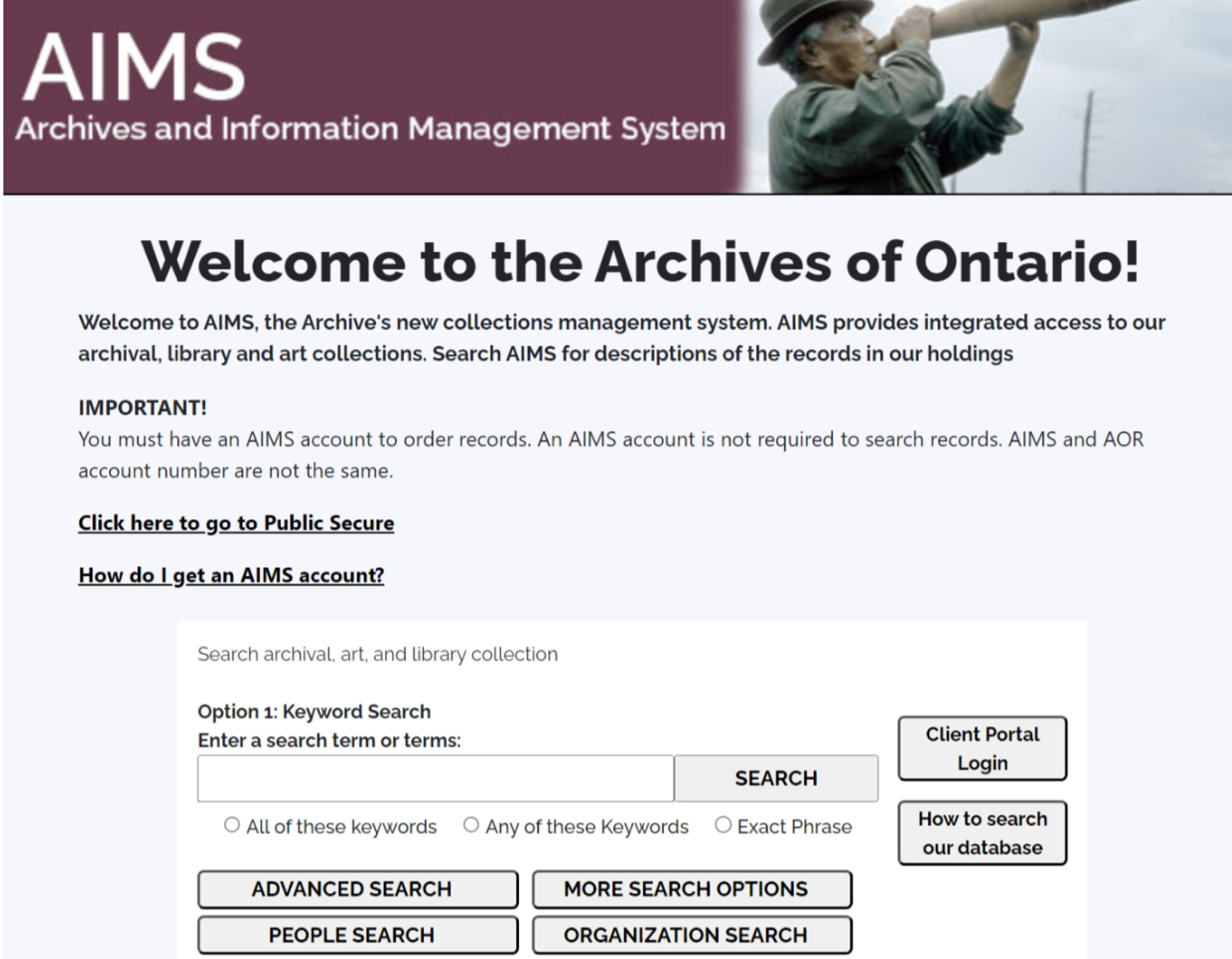Screen dimensions: 1232x959
Task: Open PEOPLE SEARCH
Action: (358, 935)
